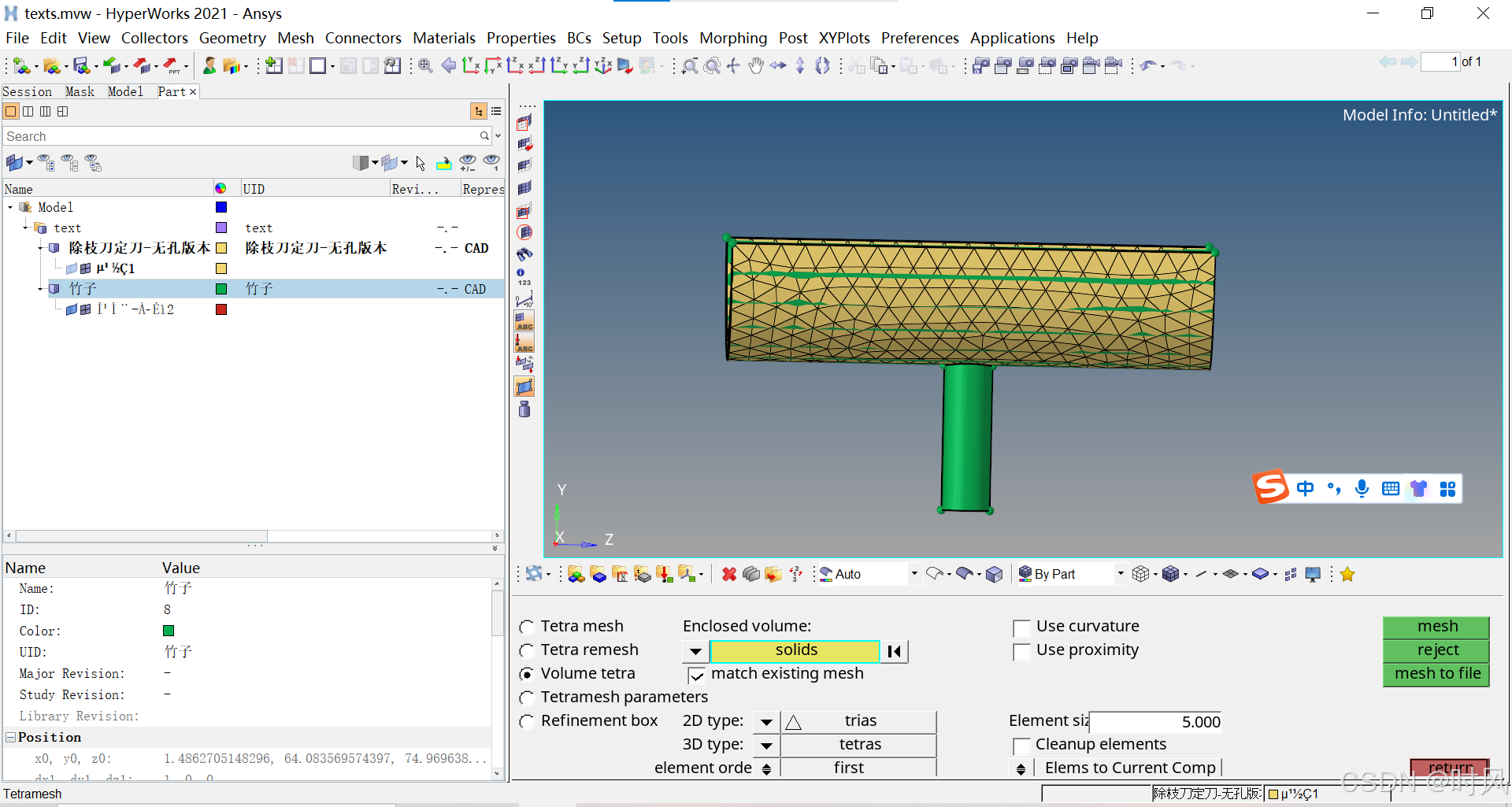The image size is (1512, 807).
Task: Select the pan hand tool
Action: (756, 66)
